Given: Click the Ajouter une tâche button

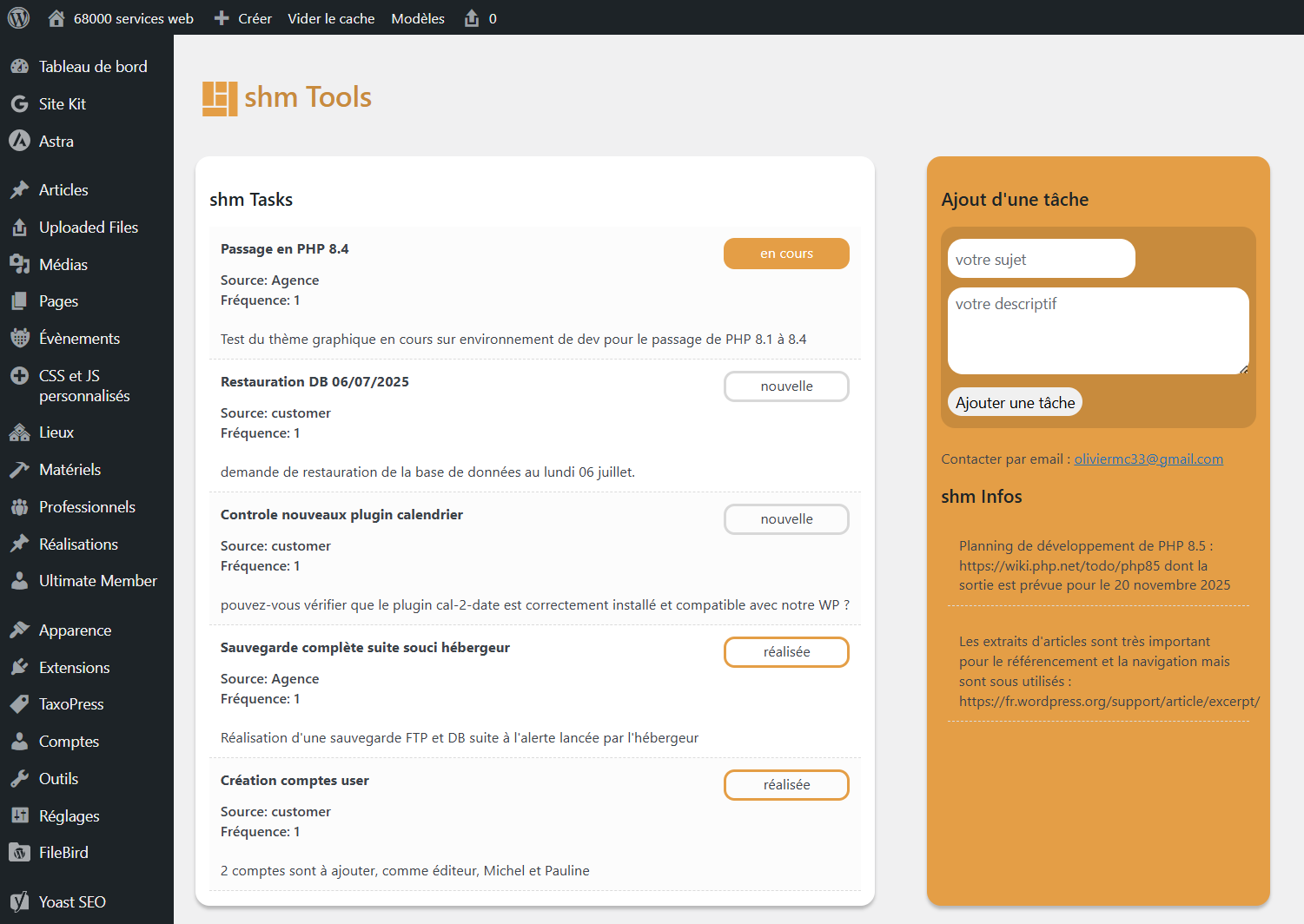Looking at the screenshot, I should tap(1015, 402).
